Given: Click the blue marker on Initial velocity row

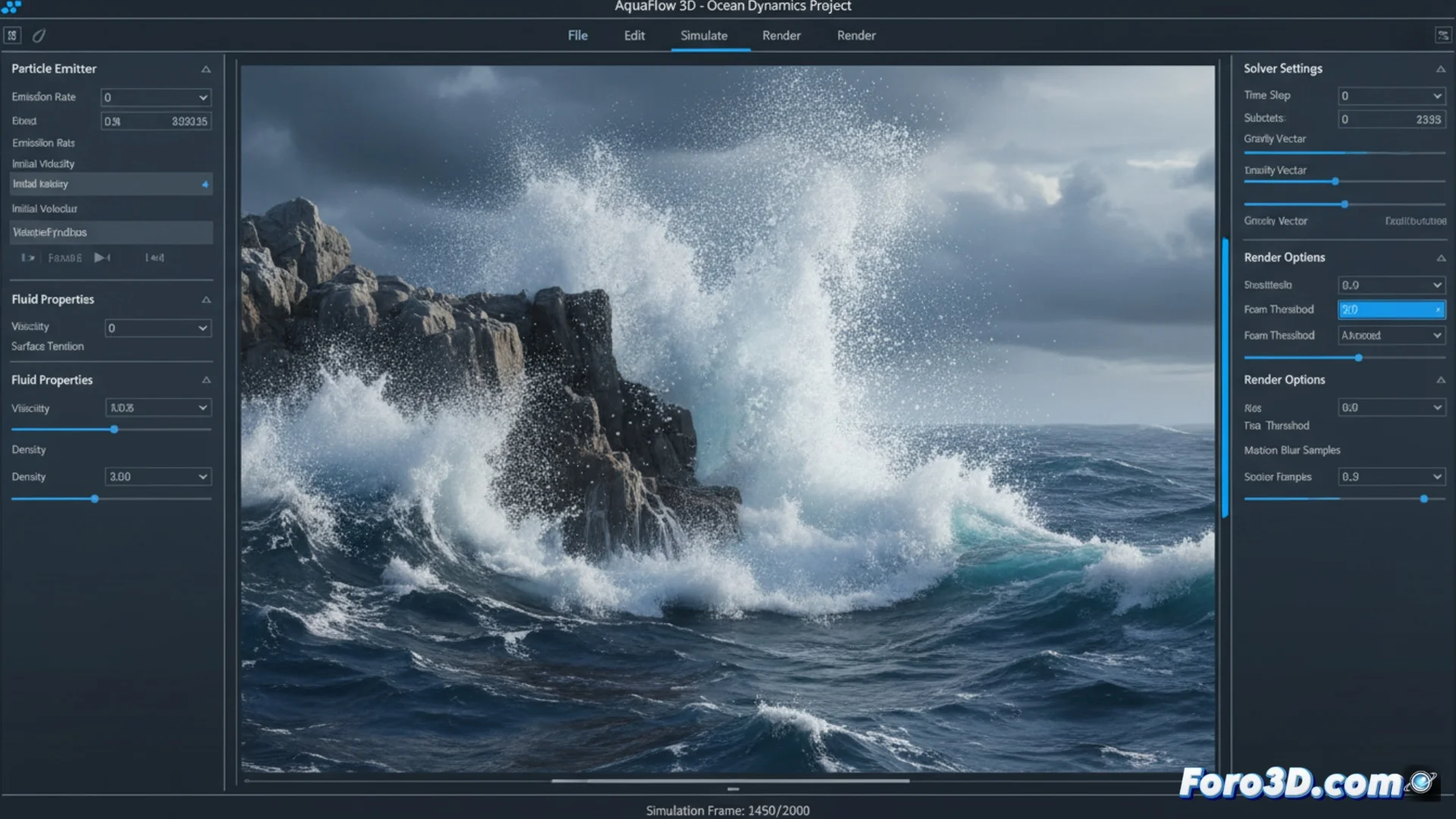Looking at the screenshot, I should [x=205, y=184].
